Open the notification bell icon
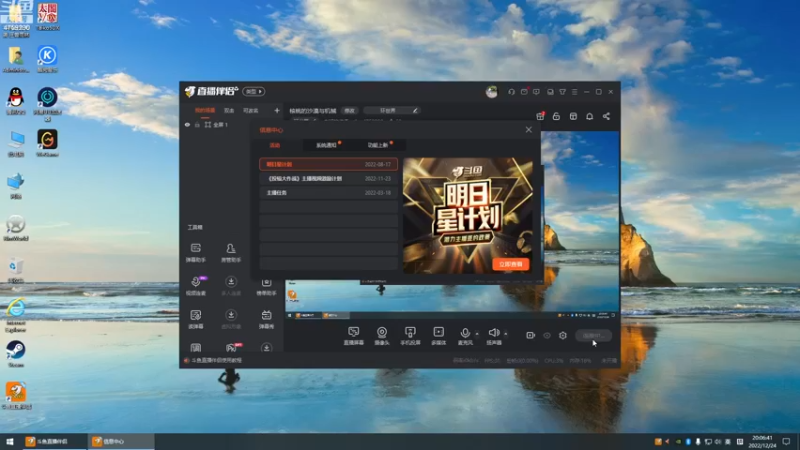Image resolution: width=800 pixels, height=450 pixels. [589, 116]
